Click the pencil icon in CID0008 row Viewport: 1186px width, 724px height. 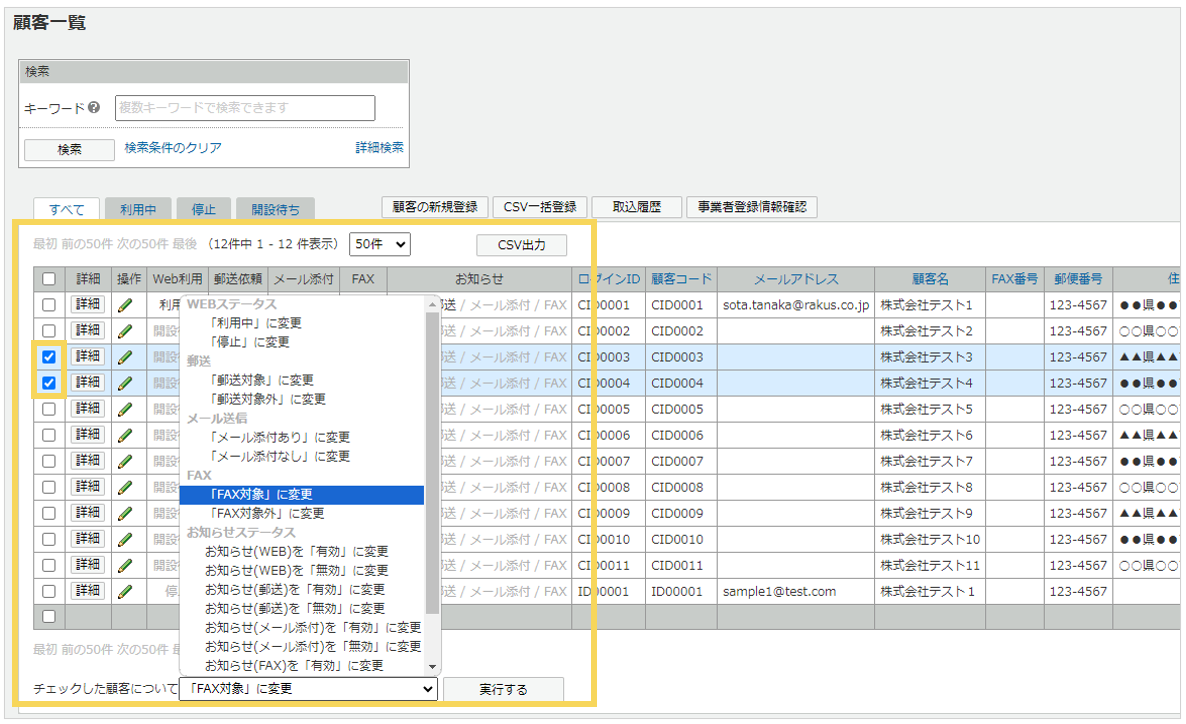coord(125,487)
